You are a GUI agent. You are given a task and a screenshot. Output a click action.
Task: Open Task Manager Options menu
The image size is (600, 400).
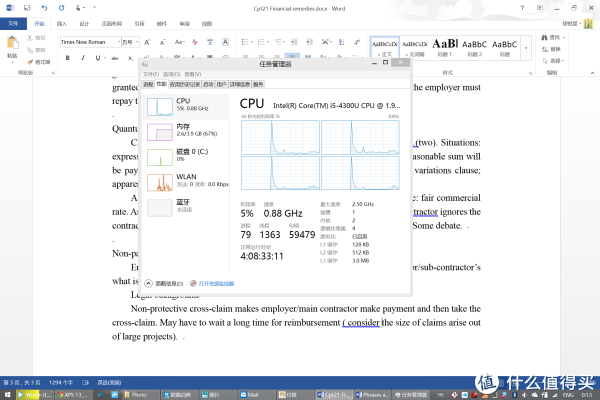pos(171,74)
